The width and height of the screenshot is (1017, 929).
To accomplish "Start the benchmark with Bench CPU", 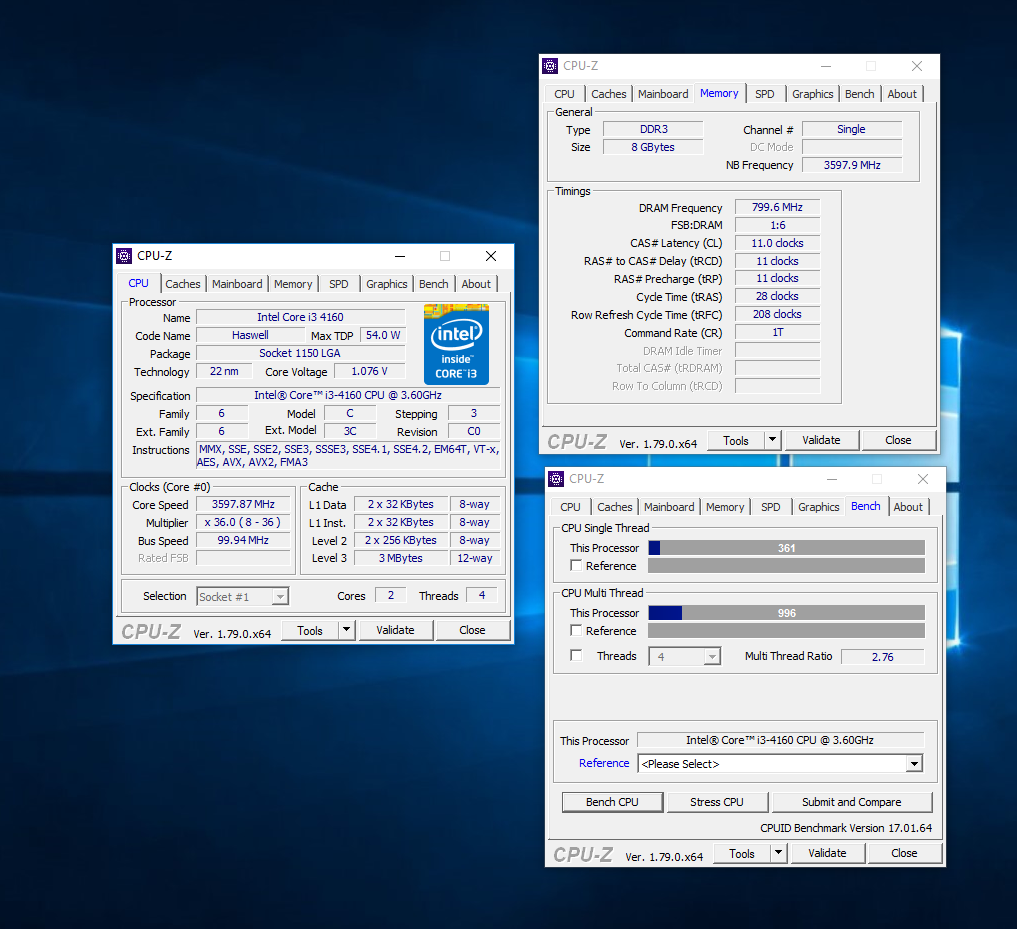I will [612, 802].
